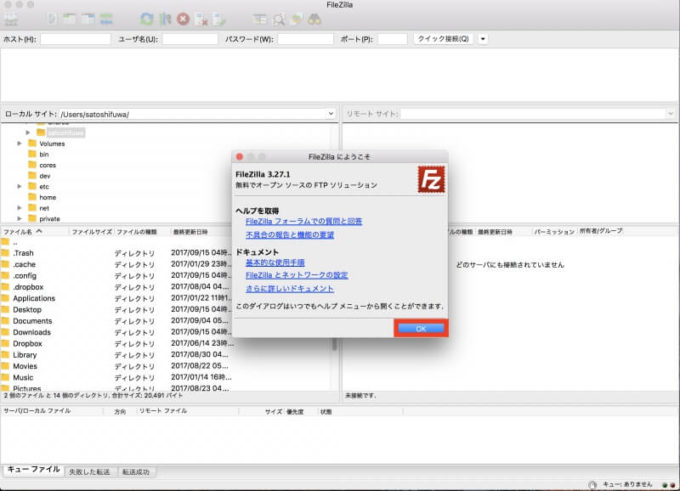Sort local files by ファイルサイズ column
The height and width of the screenshot is (491, 680).
pos(92,232)
